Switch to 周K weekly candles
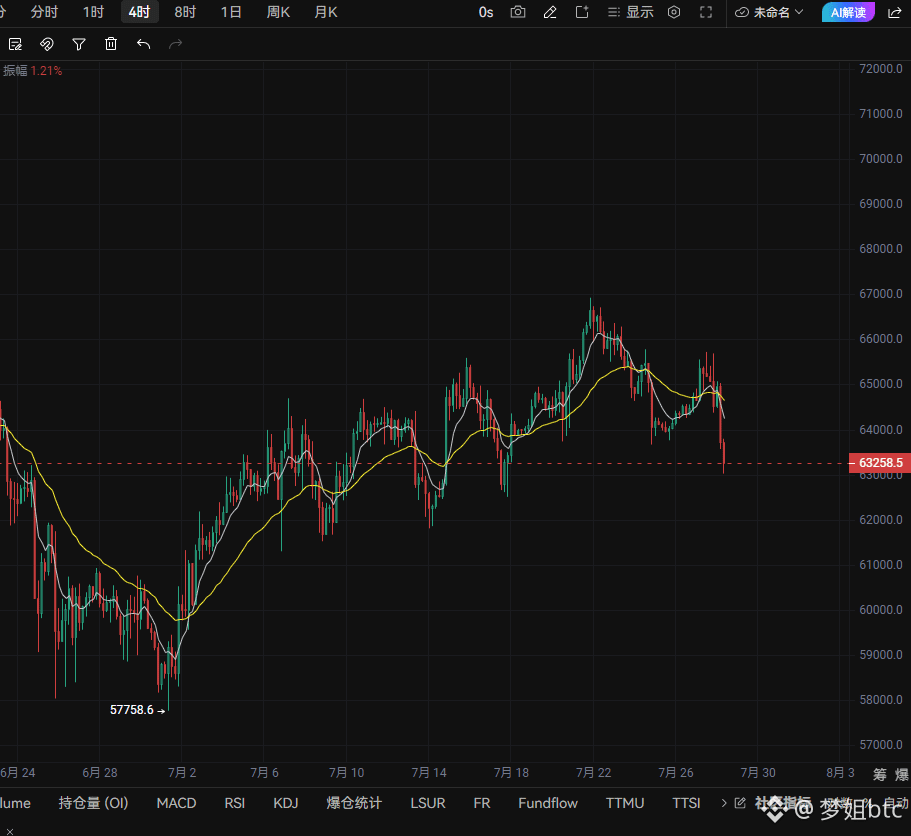The height and width of the screenshot is (836, 911). (x=278, y=12)
